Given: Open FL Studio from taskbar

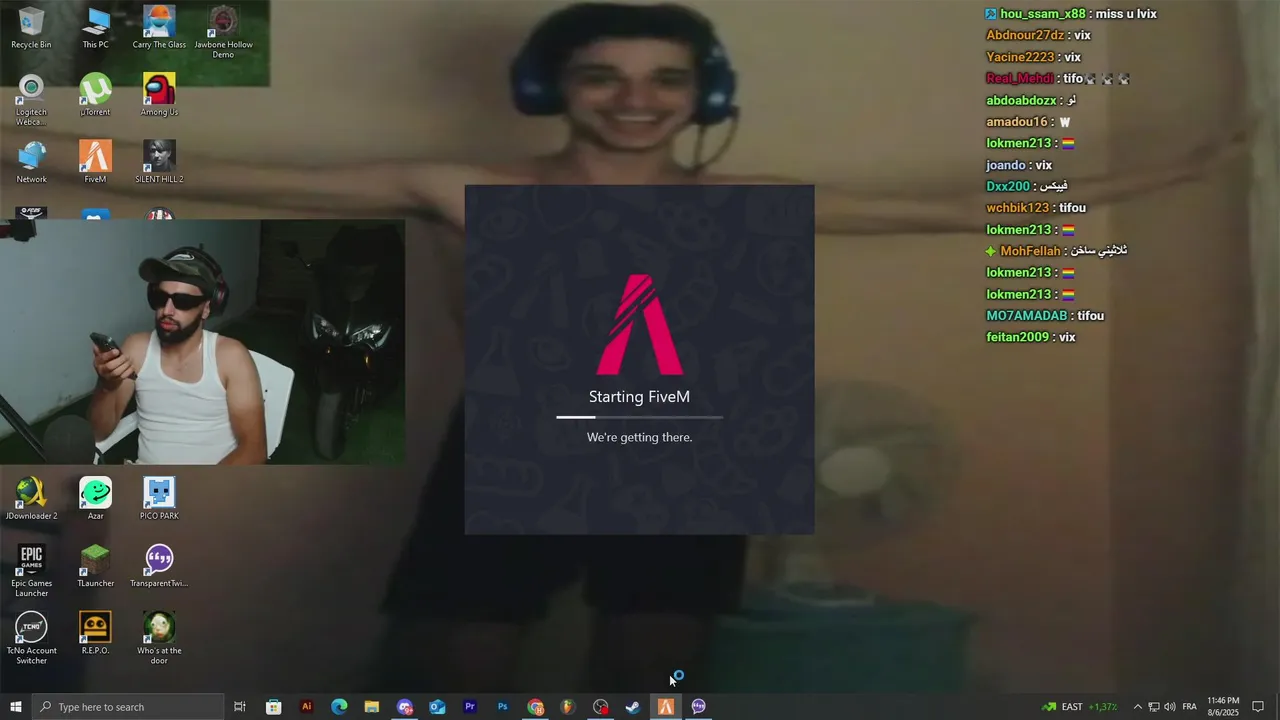Looking at the screenshot, I should click(x=567, y=707).
